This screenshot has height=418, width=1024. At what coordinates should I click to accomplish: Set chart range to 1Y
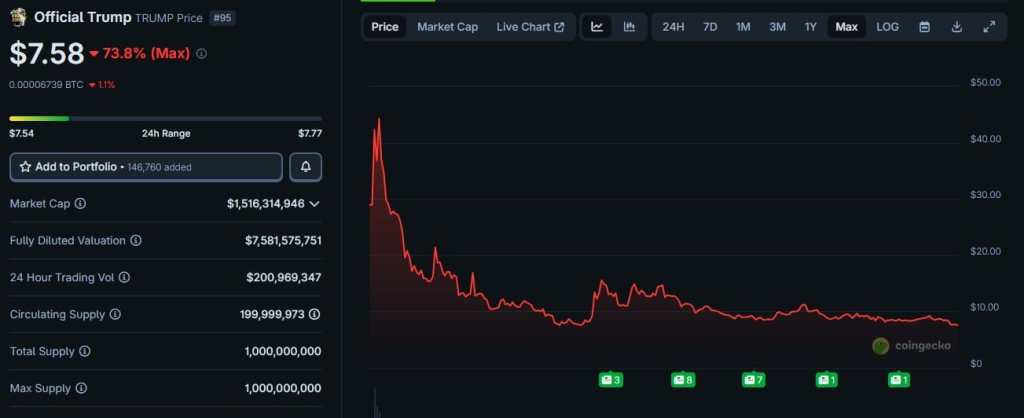[x=810, y=27]
